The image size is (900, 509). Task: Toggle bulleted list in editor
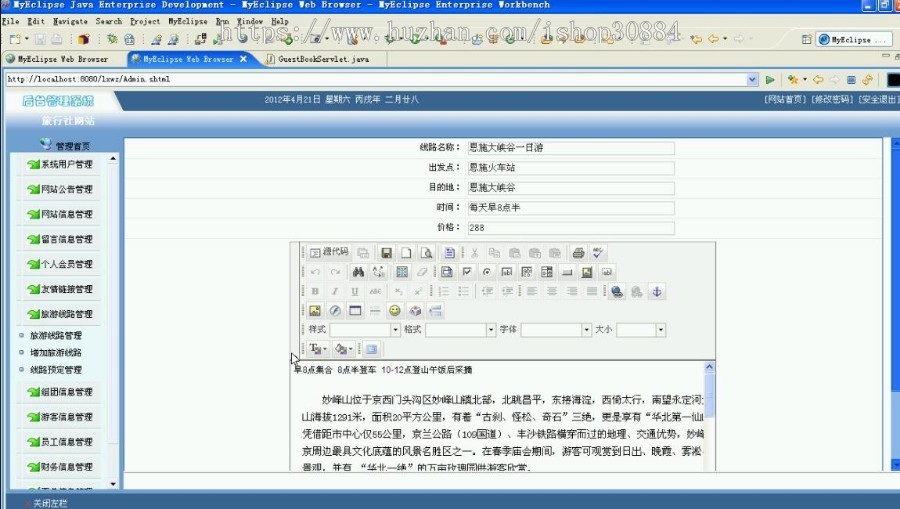[463, 292]
